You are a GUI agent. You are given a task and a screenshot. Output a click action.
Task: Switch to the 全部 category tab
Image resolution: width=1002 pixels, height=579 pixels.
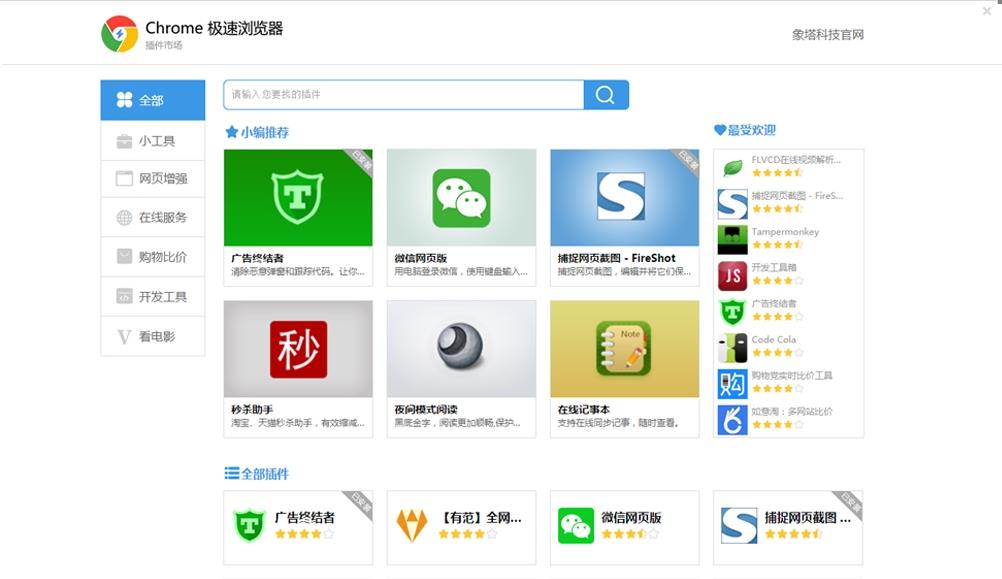tap(152, 100)
